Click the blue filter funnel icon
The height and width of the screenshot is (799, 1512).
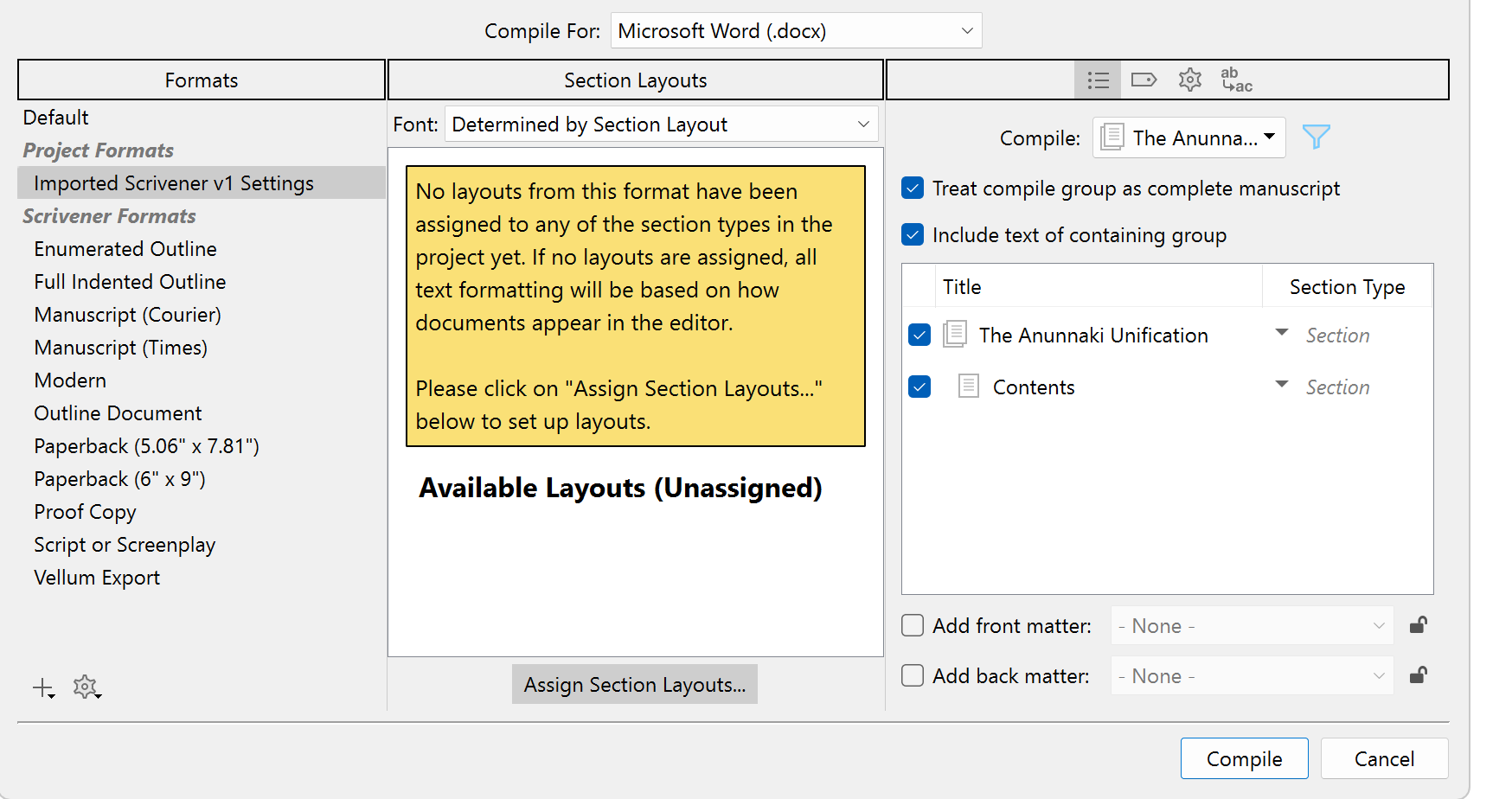pyautogui.click(x=1316, y=137)
